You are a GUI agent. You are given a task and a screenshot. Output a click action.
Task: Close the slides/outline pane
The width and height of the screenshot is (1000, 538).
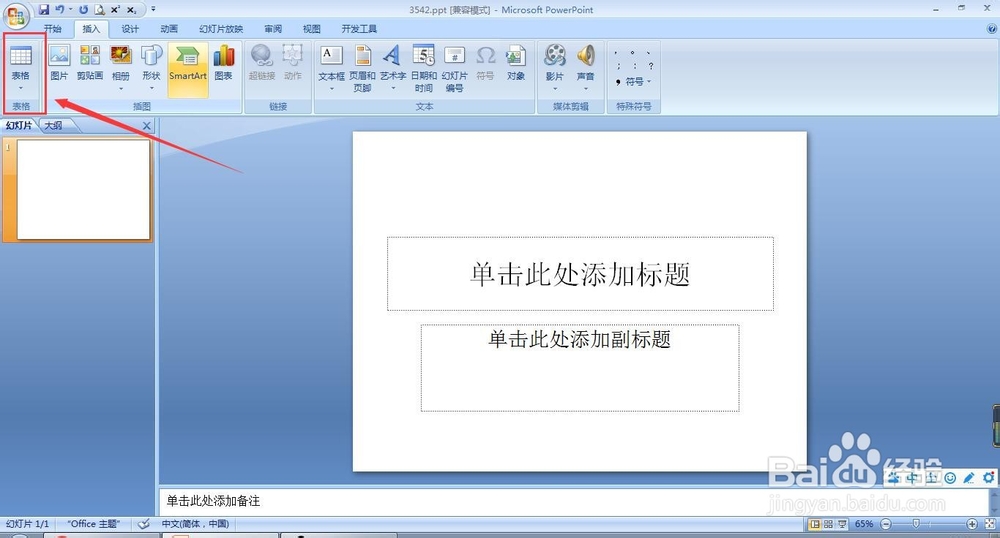click(x=147, y=126)
